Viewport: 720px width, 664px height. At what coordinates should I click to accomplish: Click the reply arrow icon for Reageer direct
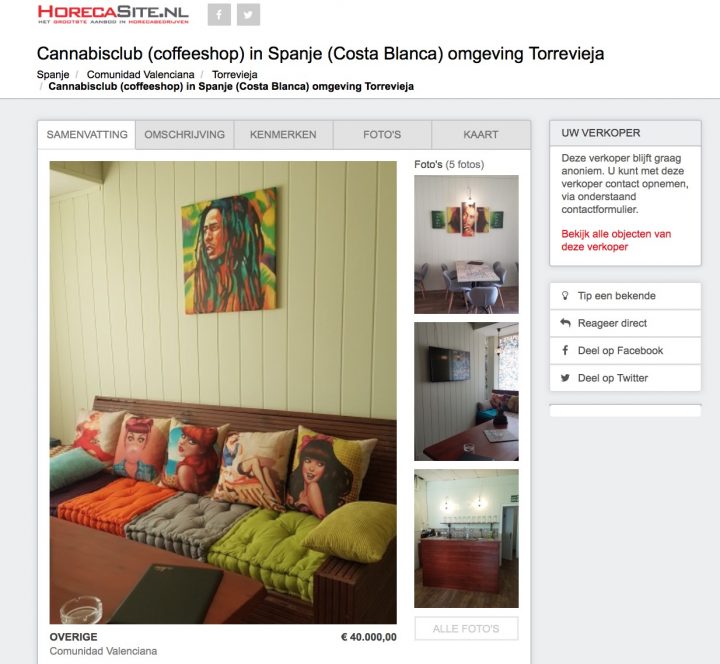click(565, 323)
